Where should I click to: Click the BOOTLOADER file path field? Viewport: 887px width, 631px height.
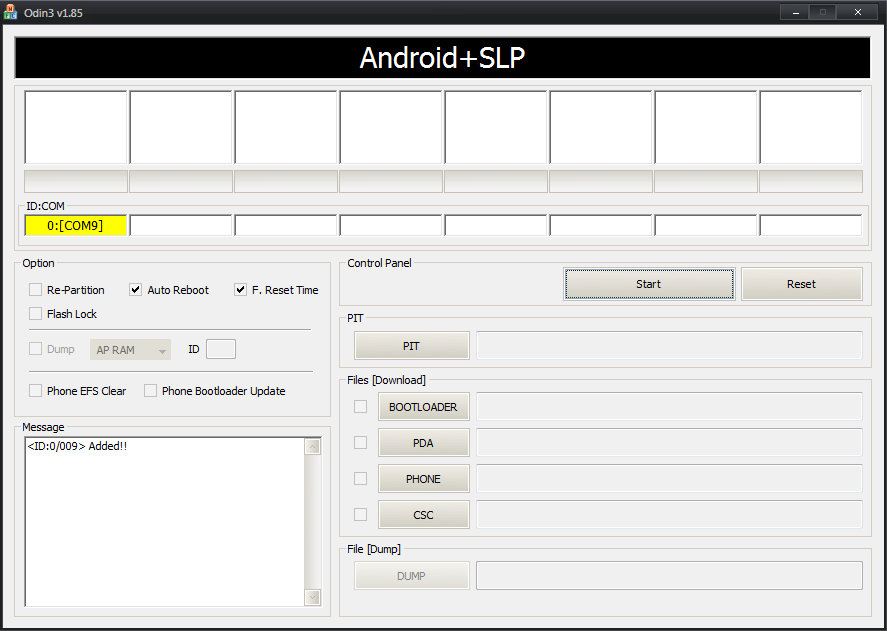click(x=669, y=407)
